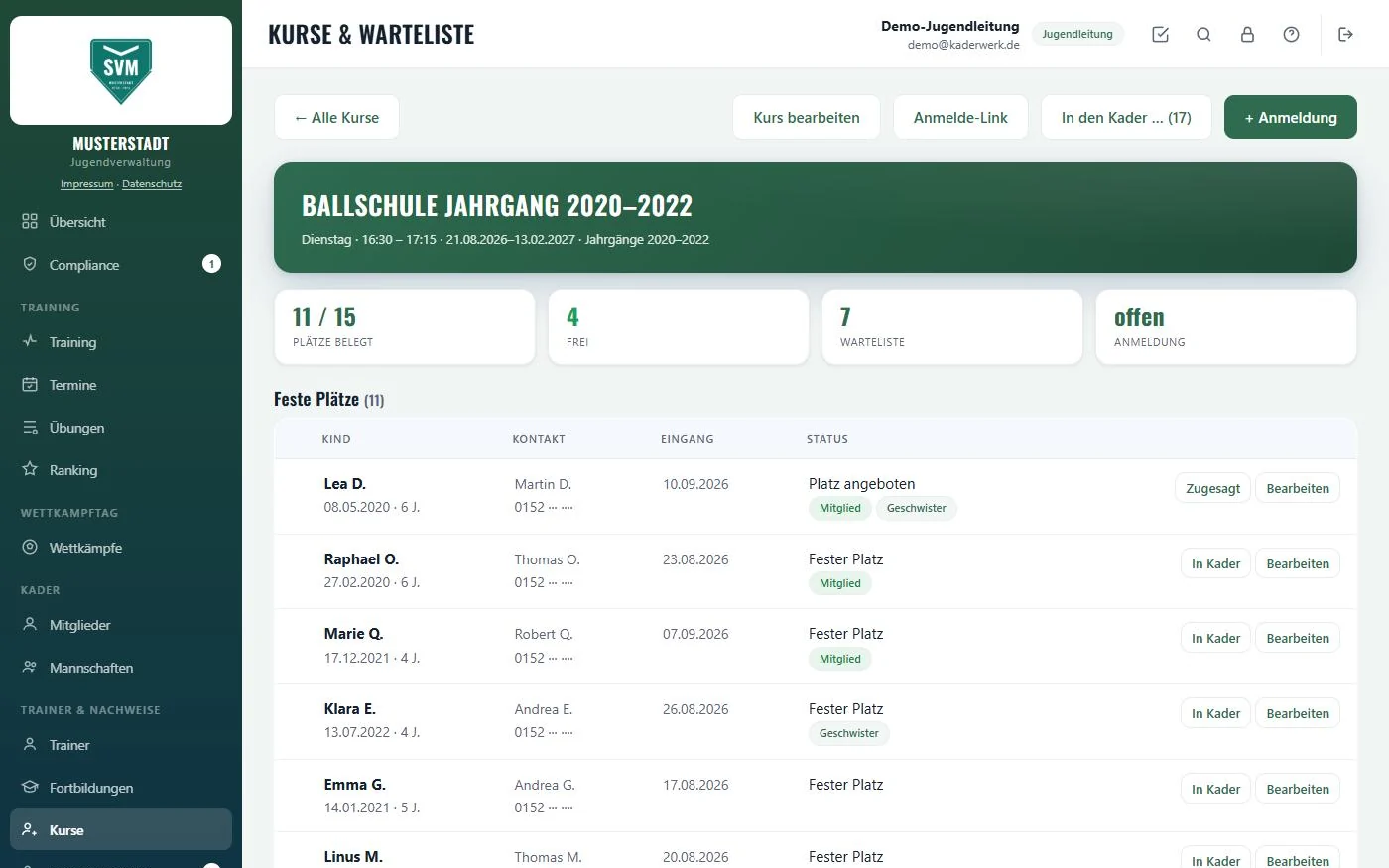Click the Compliance notification badge

211,264
